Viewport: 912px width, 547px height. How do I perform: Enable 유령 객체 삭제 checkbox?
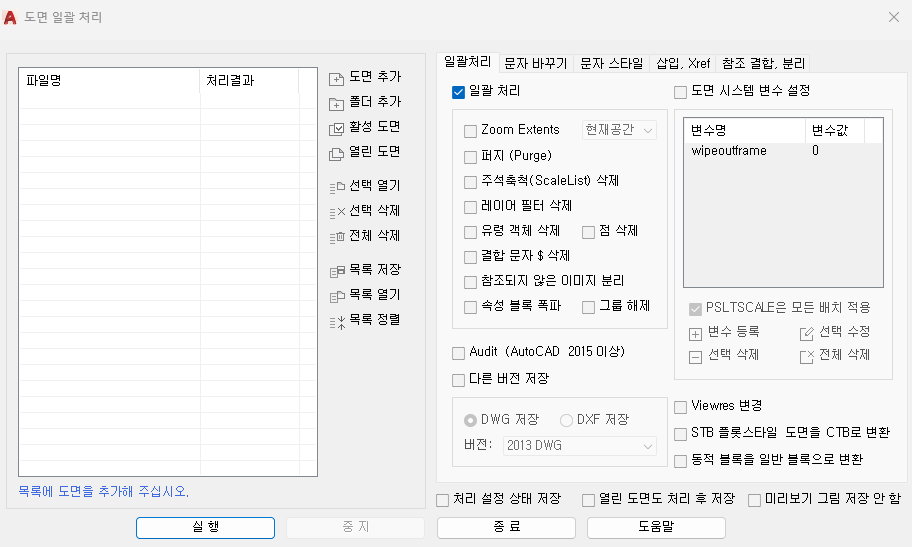click(470, 232)
